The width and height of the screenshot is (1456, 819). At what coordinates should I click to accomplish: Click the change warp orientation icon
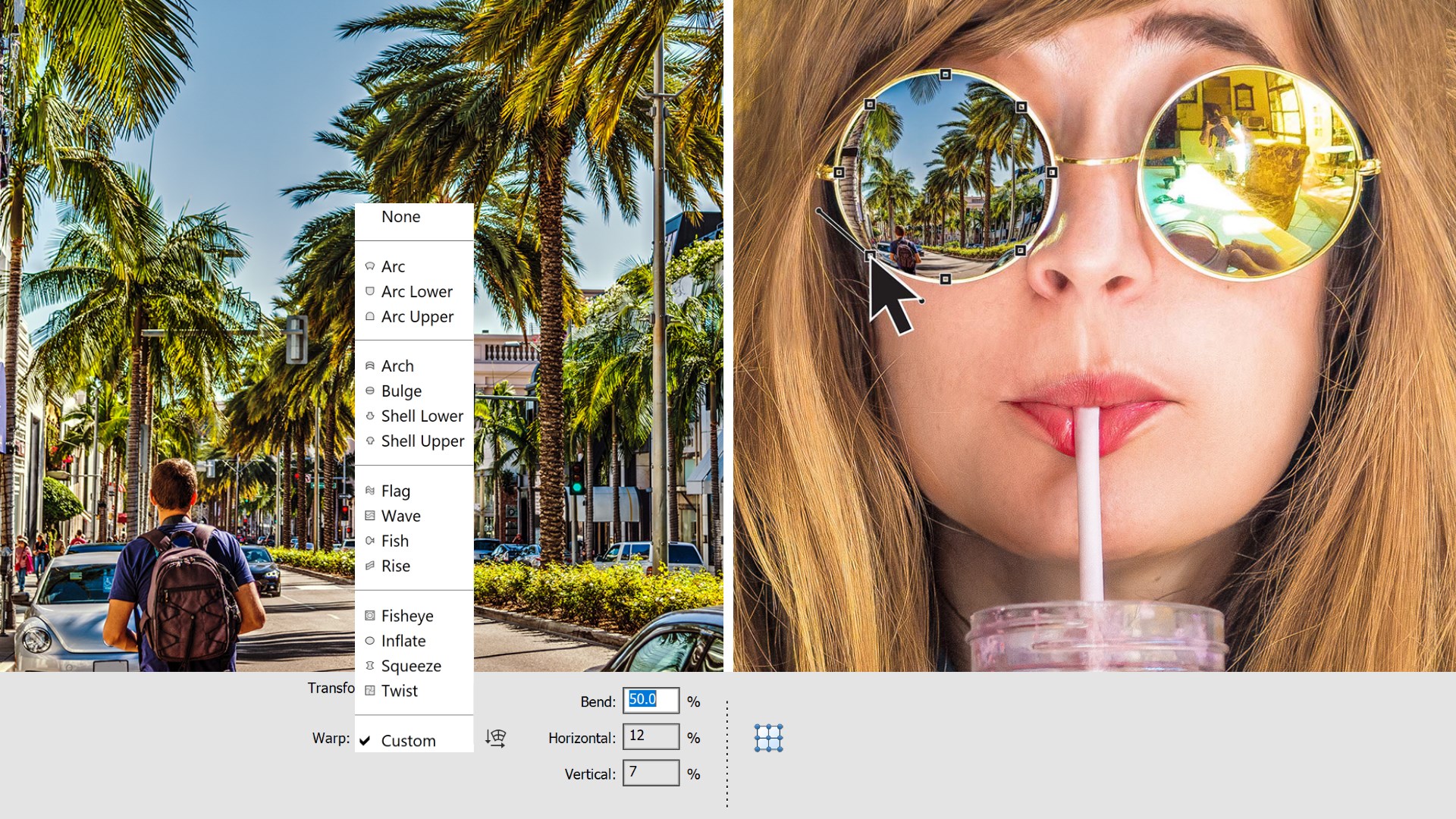[497, 738]
